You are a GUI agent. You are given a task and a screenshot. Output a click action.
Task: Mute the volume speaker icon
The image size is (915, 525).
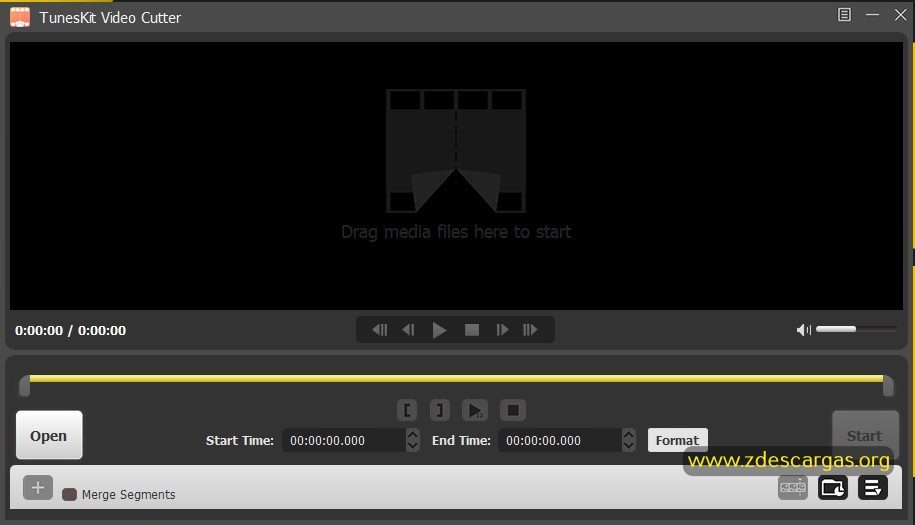tap(804, 330)
